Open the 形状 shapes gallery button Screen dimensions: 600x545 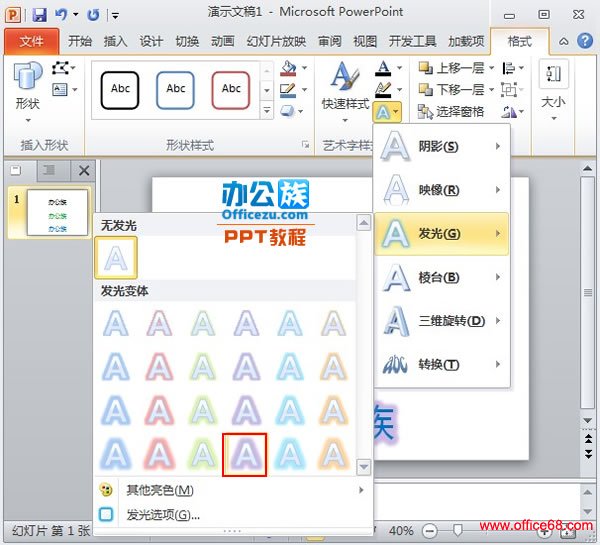28,92
